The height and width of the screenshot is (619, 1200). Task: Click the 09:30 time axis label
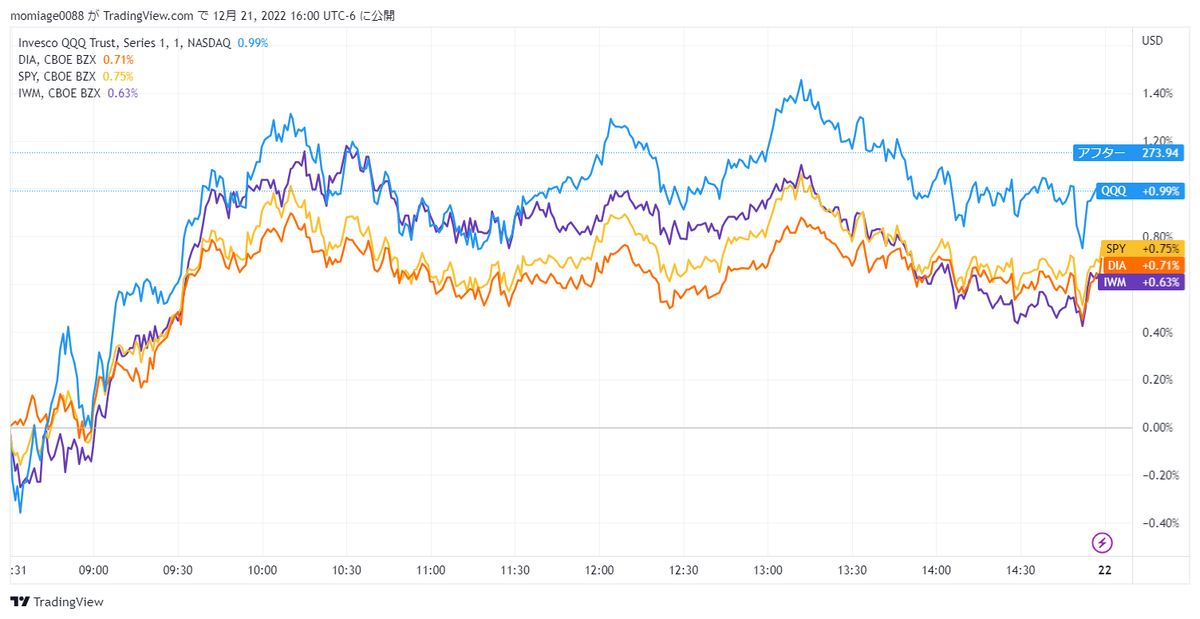tap(177, 570)
